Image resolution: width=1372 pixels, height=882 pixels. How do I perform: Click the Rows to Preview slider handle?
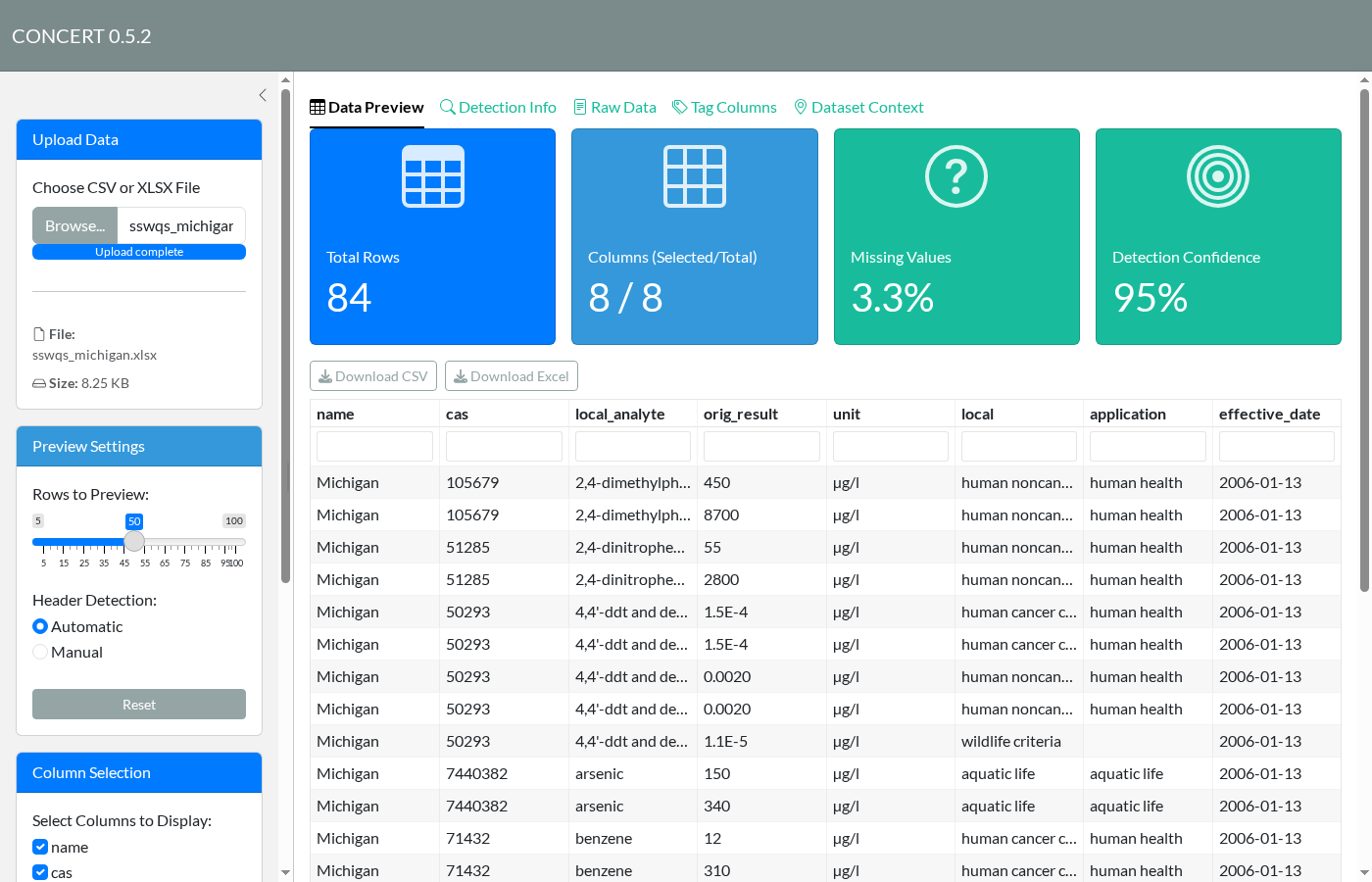134,542
